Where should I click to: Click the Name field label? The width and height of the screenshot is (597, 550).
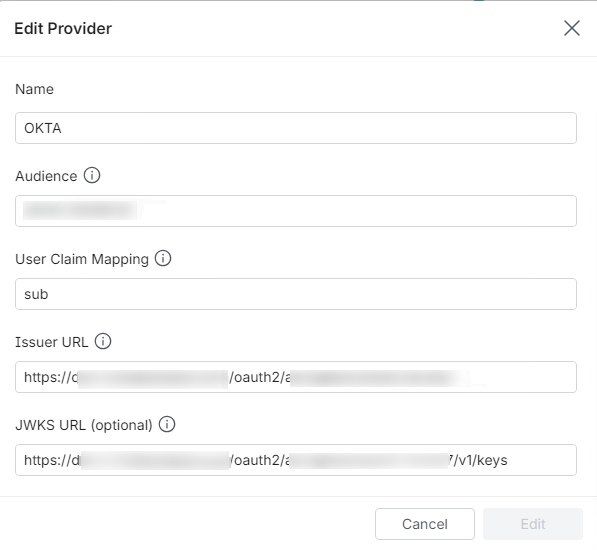(x=34, y=89)
